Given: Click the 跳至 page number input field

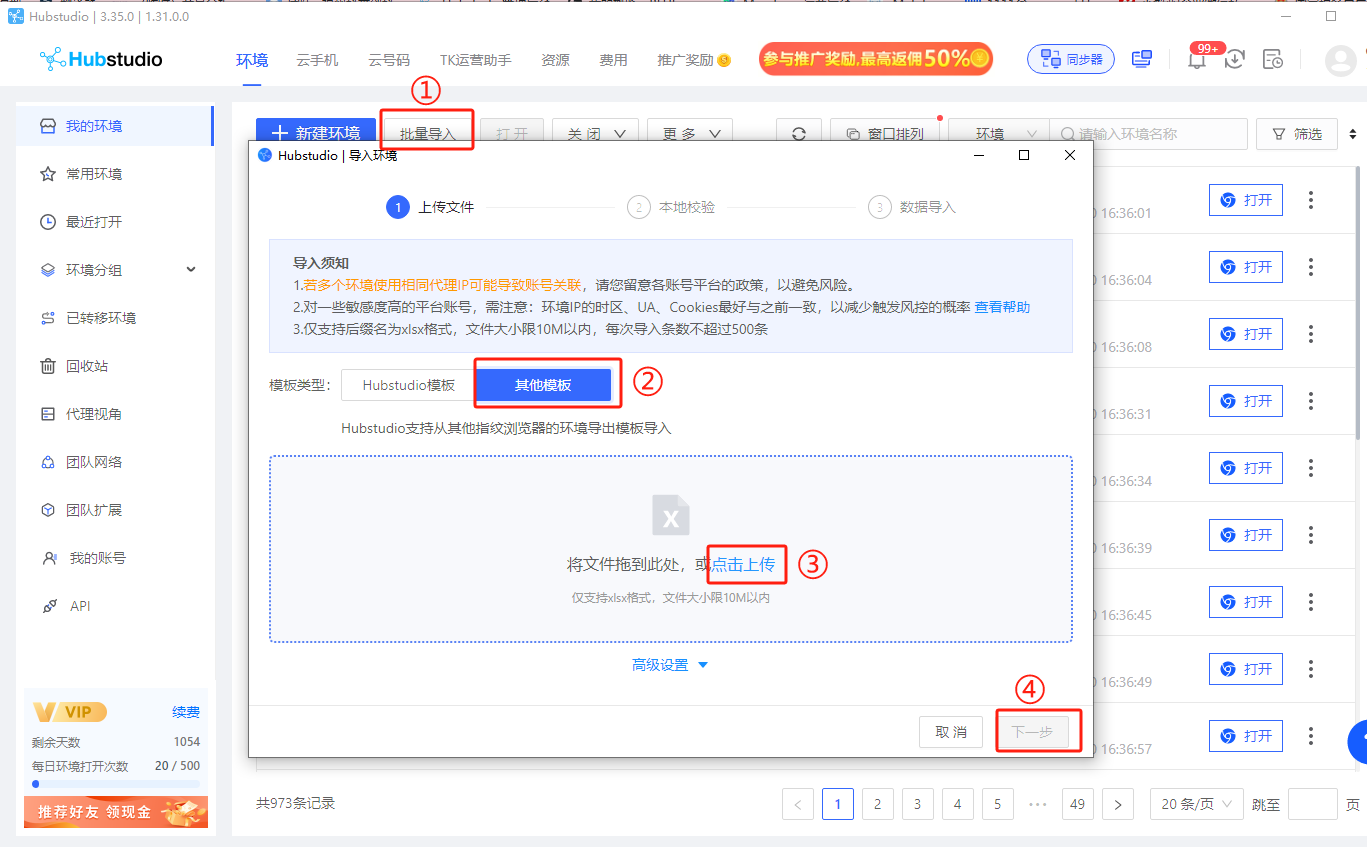Looking at the screenshot, I should 1313,804.
